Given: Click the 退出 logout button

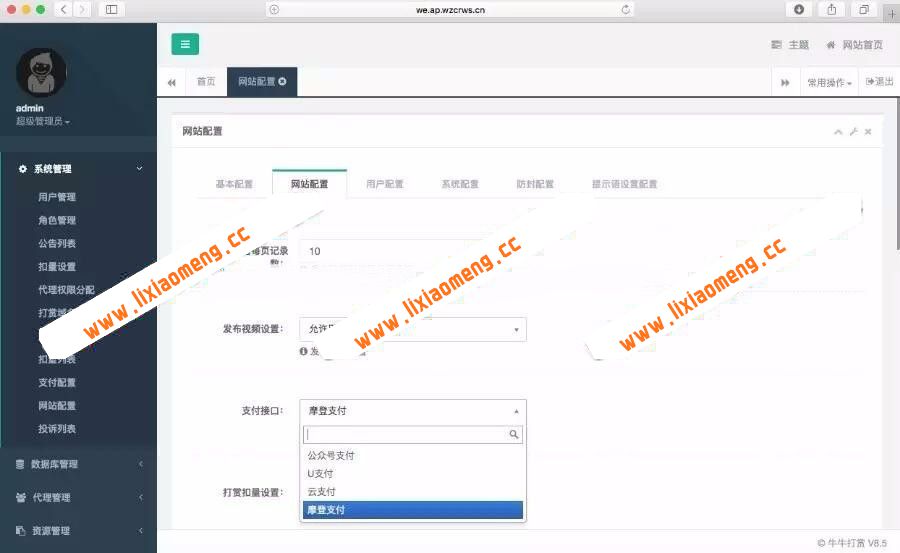Looking at the screenshot, I should coord(879,82).
